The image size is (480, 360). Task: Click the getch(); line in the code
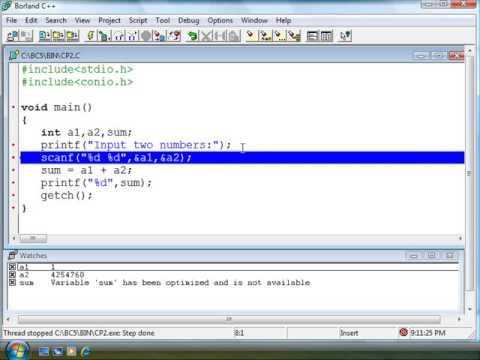click(67, 196)
